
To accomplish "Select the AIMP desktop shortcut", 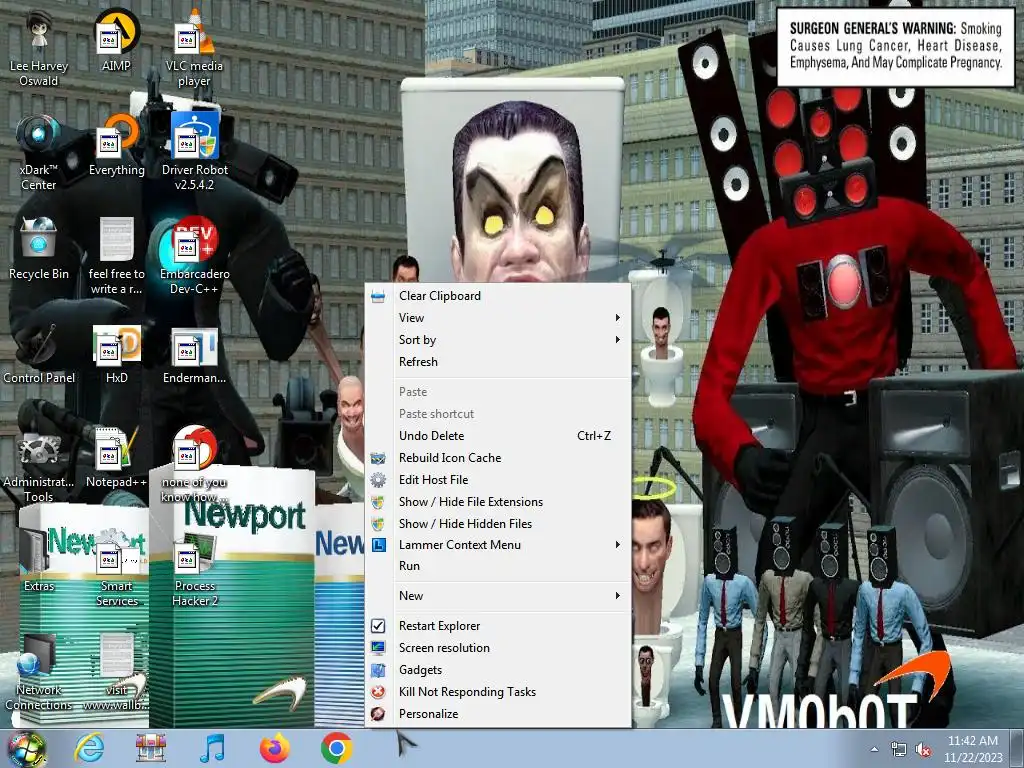I will click(116, 40).
